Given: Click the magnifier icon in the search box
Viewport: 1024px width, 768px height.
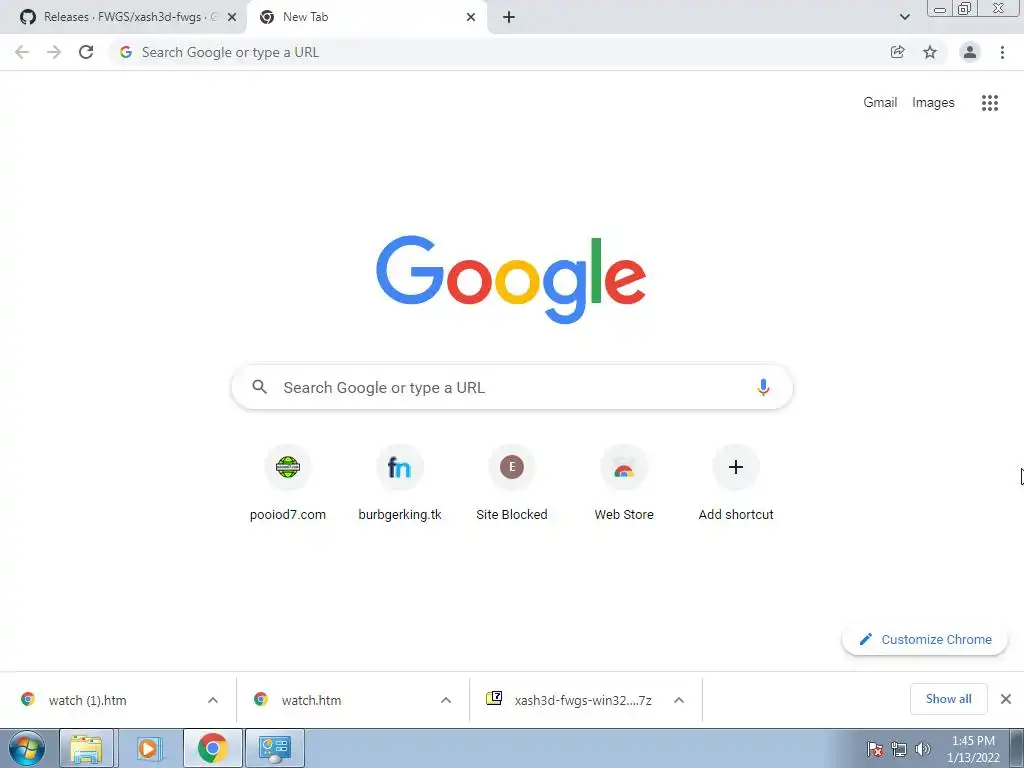Looking at the screenshot, I should 259,387.
